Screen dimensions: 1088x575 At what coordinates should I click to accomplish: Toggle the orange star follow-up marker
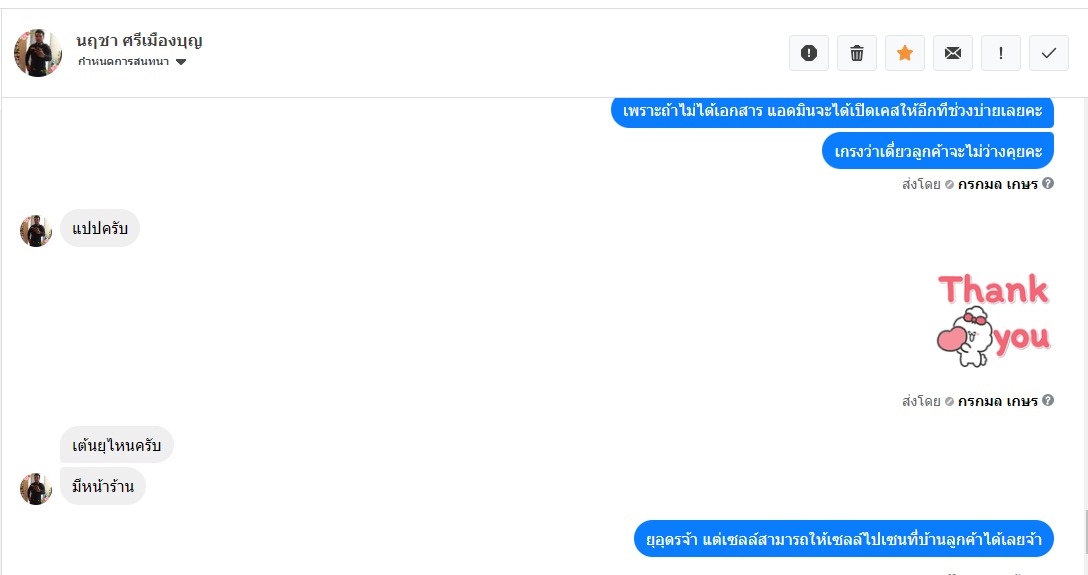tap(905, 53)
